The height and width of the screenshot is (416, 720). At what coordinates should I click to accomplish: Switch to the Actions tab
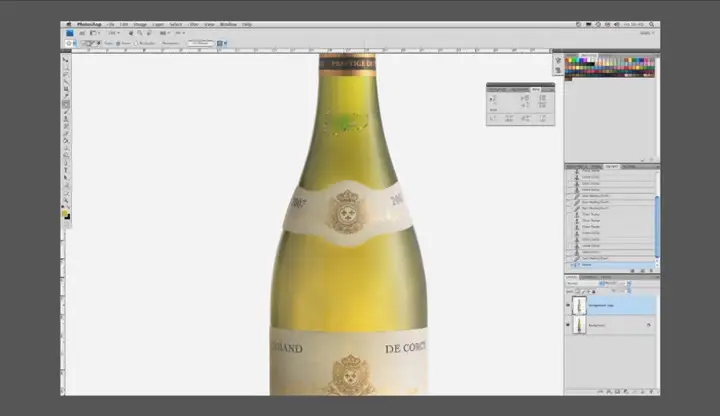(x=630, y=166)
